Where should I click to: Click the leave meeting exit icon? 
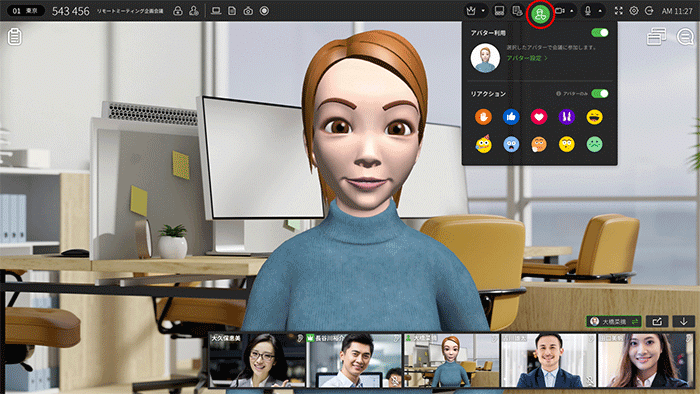[x=650, y=11]
